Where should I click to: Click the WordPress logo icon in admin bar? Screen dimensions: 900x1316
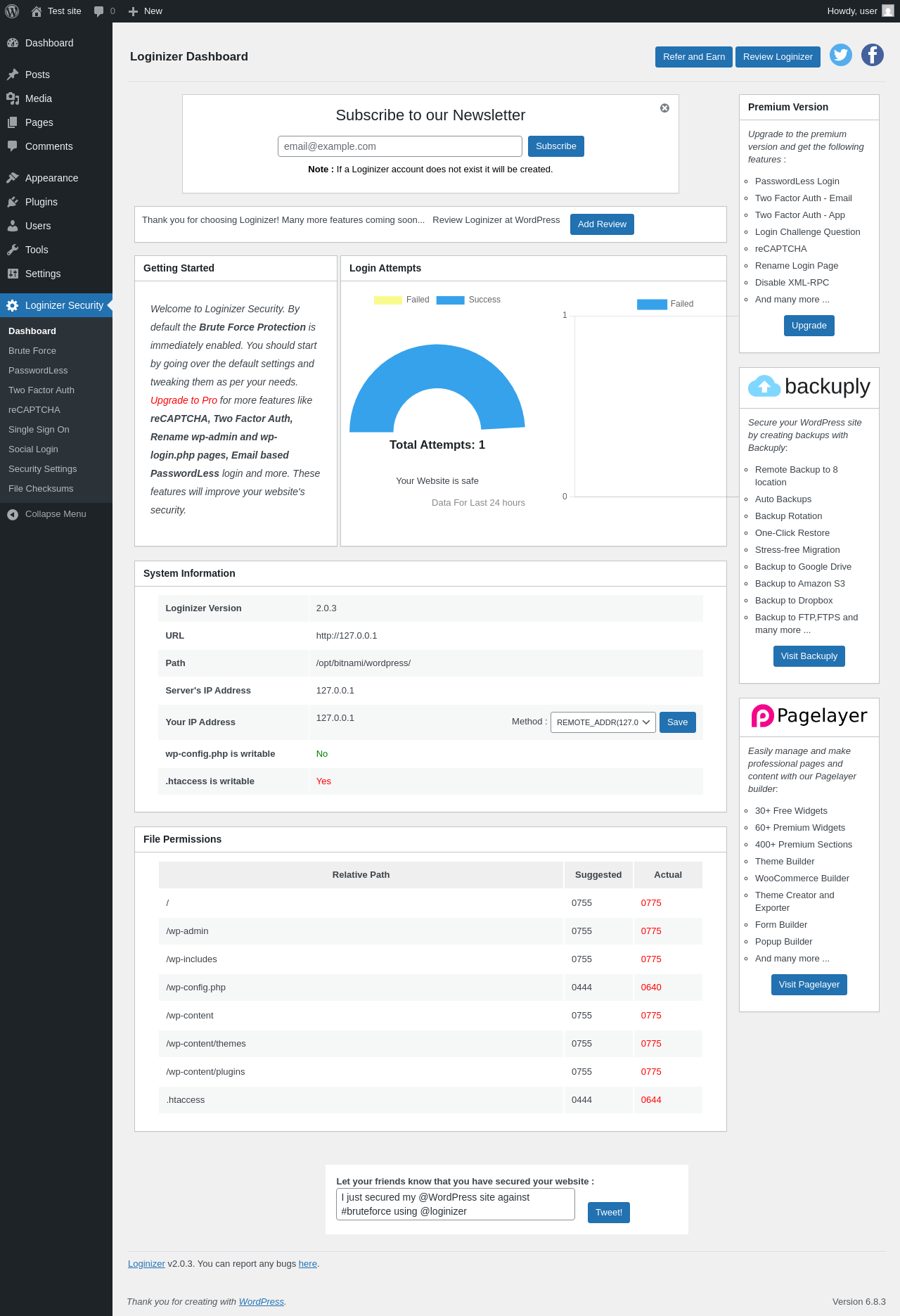12,11
